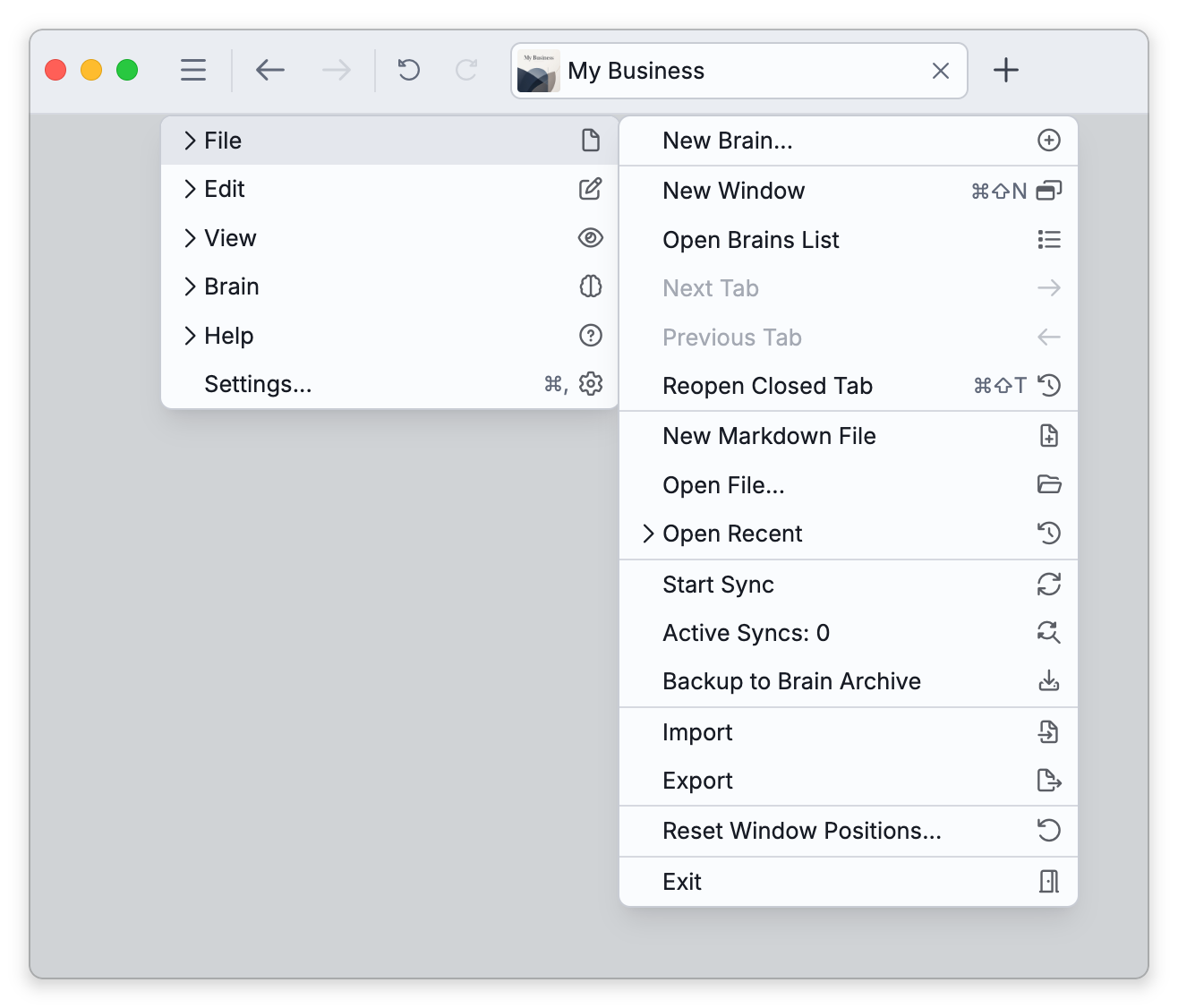The width and height of the screenshot is (1178, 1008).
Task: Click the Open Recent clock icon
Action: click(1049, 533)
